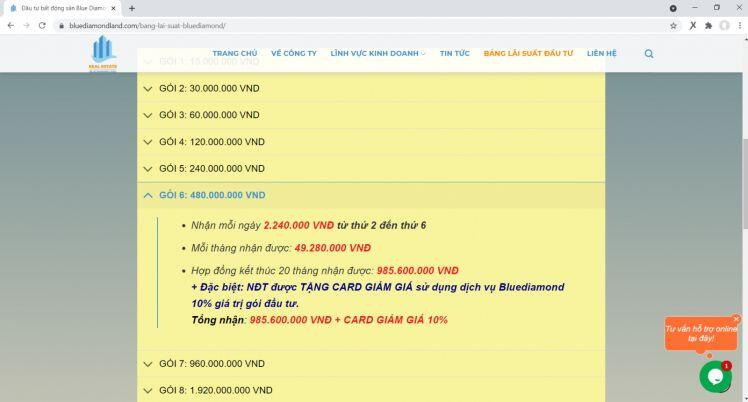Viewport: 748px width, 402px height.
Task: Click the 'Tư vấn hỗ trợ online' bubble
Action: [x=701, y=334]
